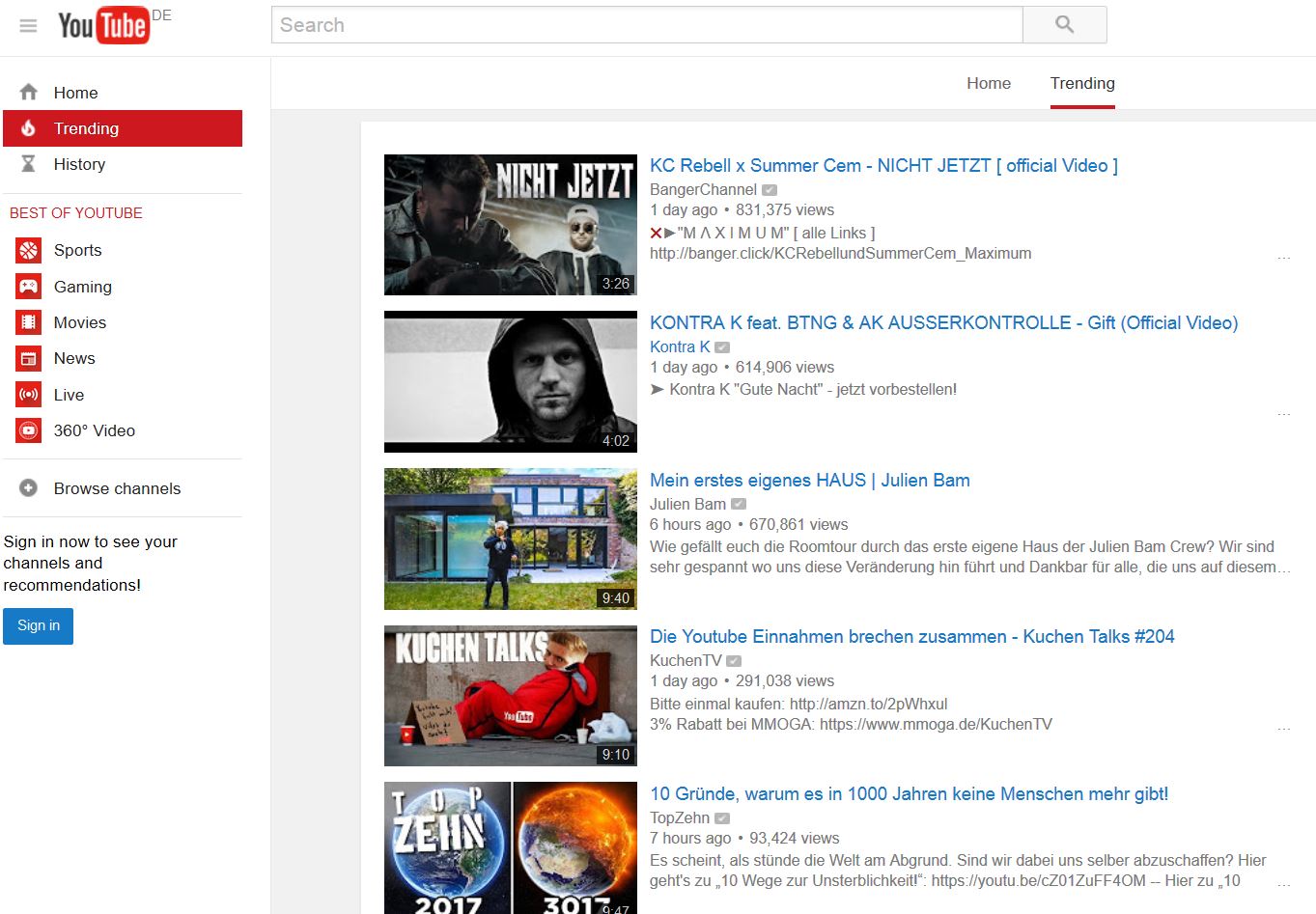This screenshot has width=1316, height=914.
Task: Click the YouTube logo
Action: [x=103, y=26]
